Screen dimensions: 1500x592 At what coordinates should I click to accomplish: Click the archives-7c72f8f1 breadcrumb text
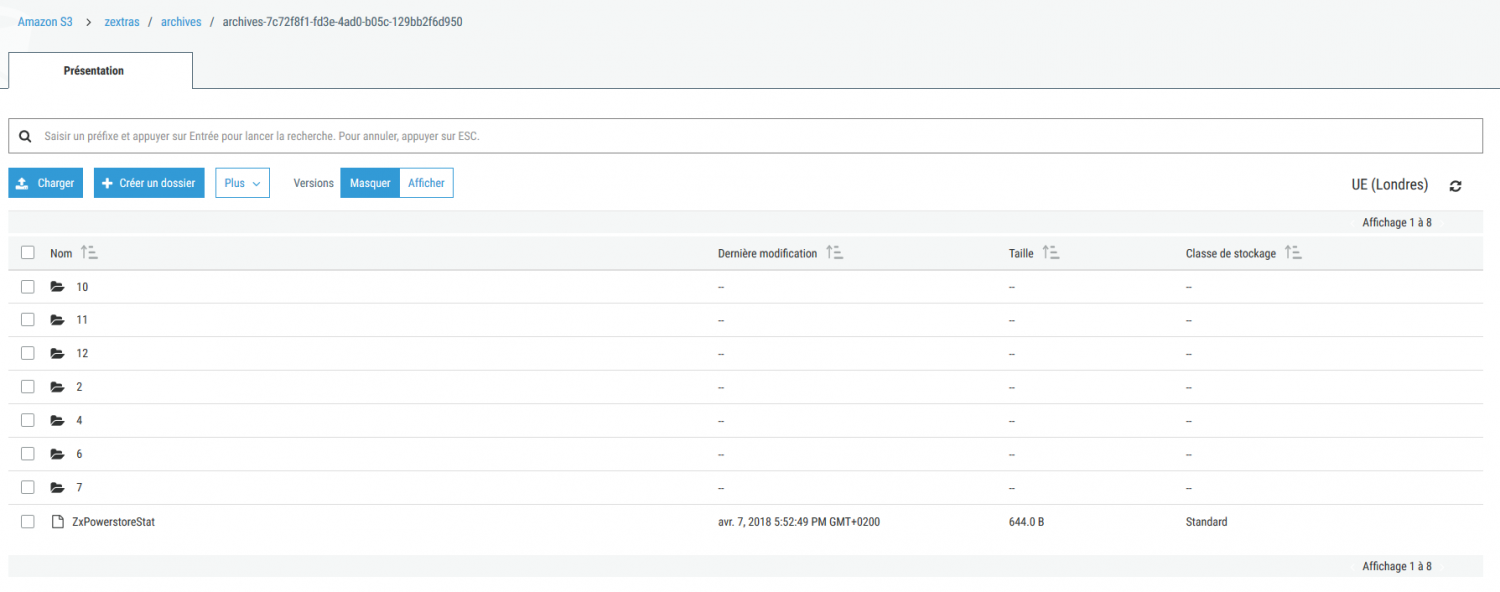343,21
